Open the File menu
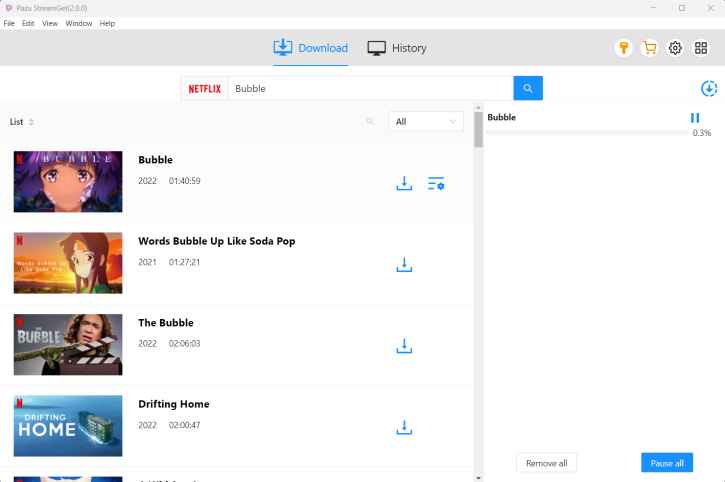725x482 pixels. pos(10,23)
